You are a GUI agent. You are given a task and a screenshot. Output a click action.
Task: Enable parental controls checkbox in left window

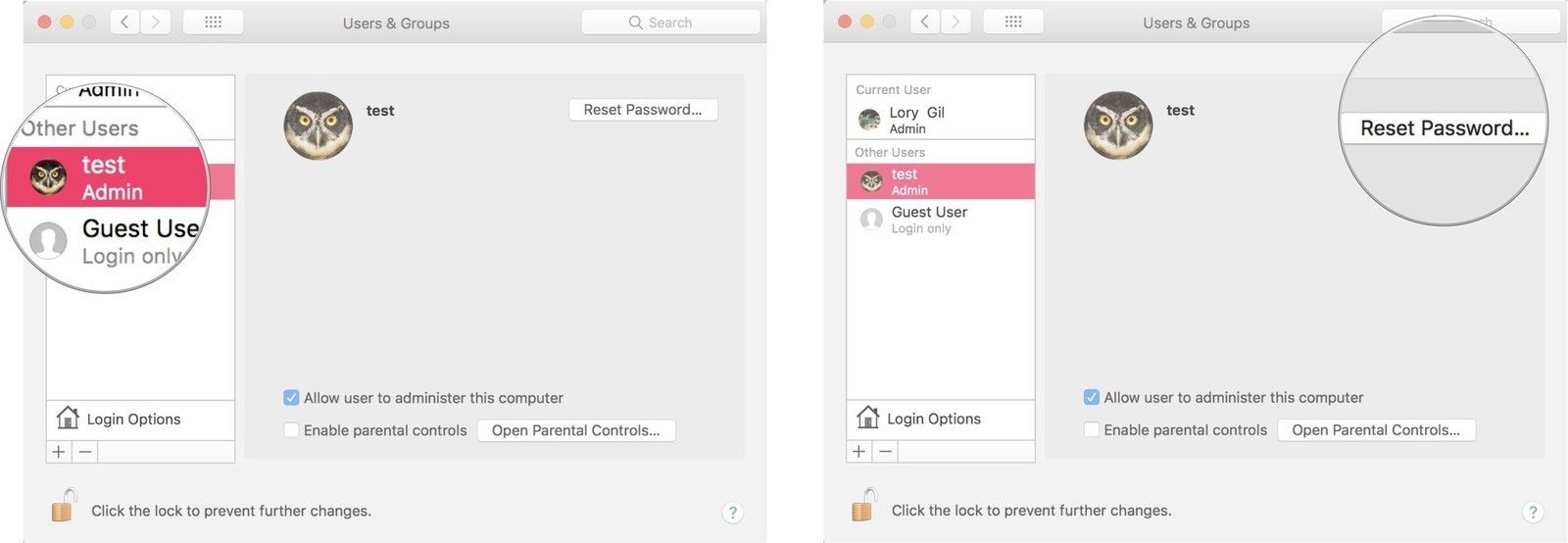click(x=291, y=430)
